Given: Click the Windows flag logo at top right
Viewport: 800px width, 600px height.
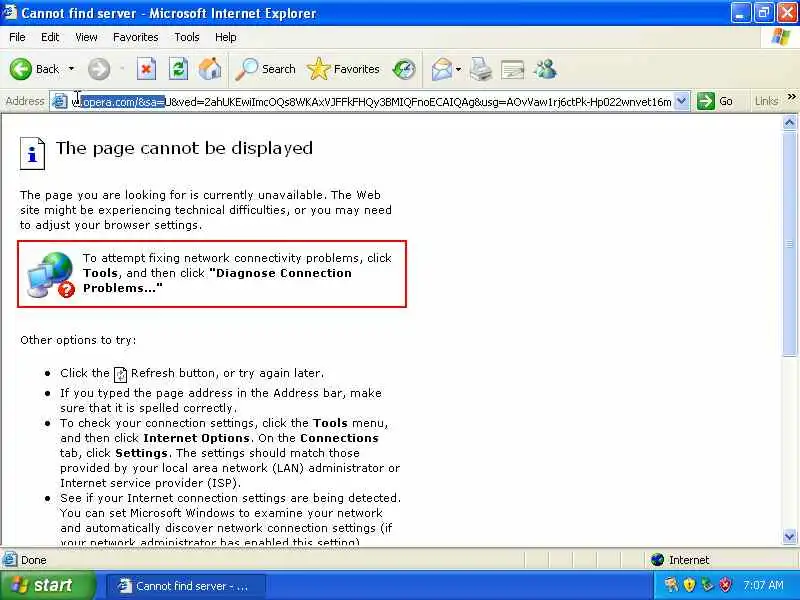Looking at the screenshot, I should click(x=780, y=37).
